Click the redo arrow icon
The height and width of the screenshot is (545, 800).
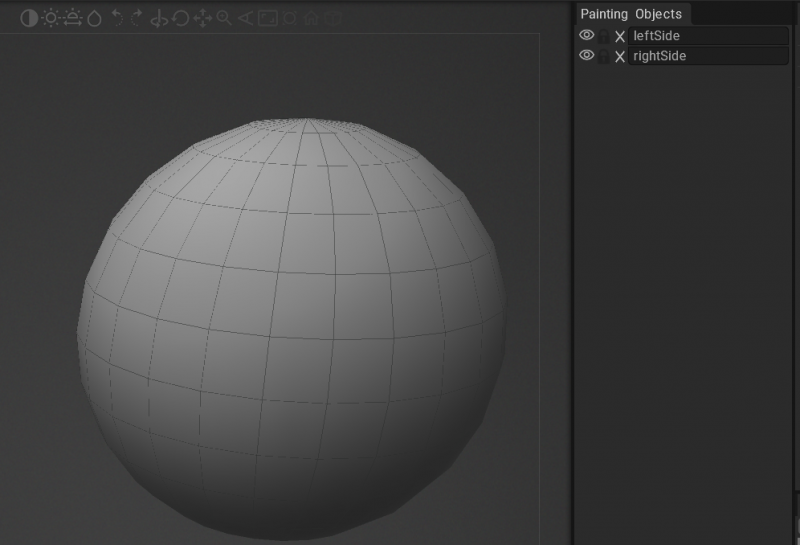coord(137,18)
